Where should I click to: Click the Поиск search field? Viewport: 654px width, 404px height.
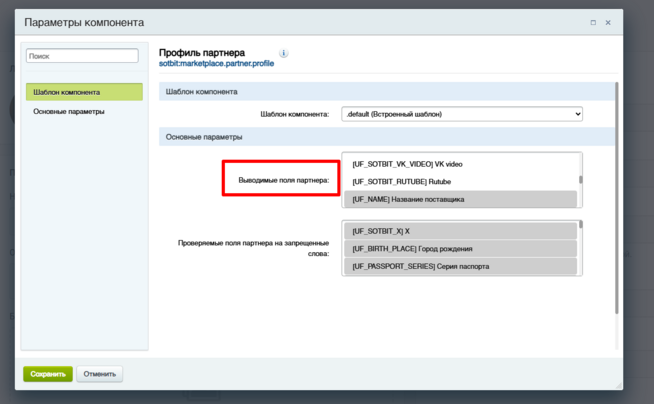point(82,57)
